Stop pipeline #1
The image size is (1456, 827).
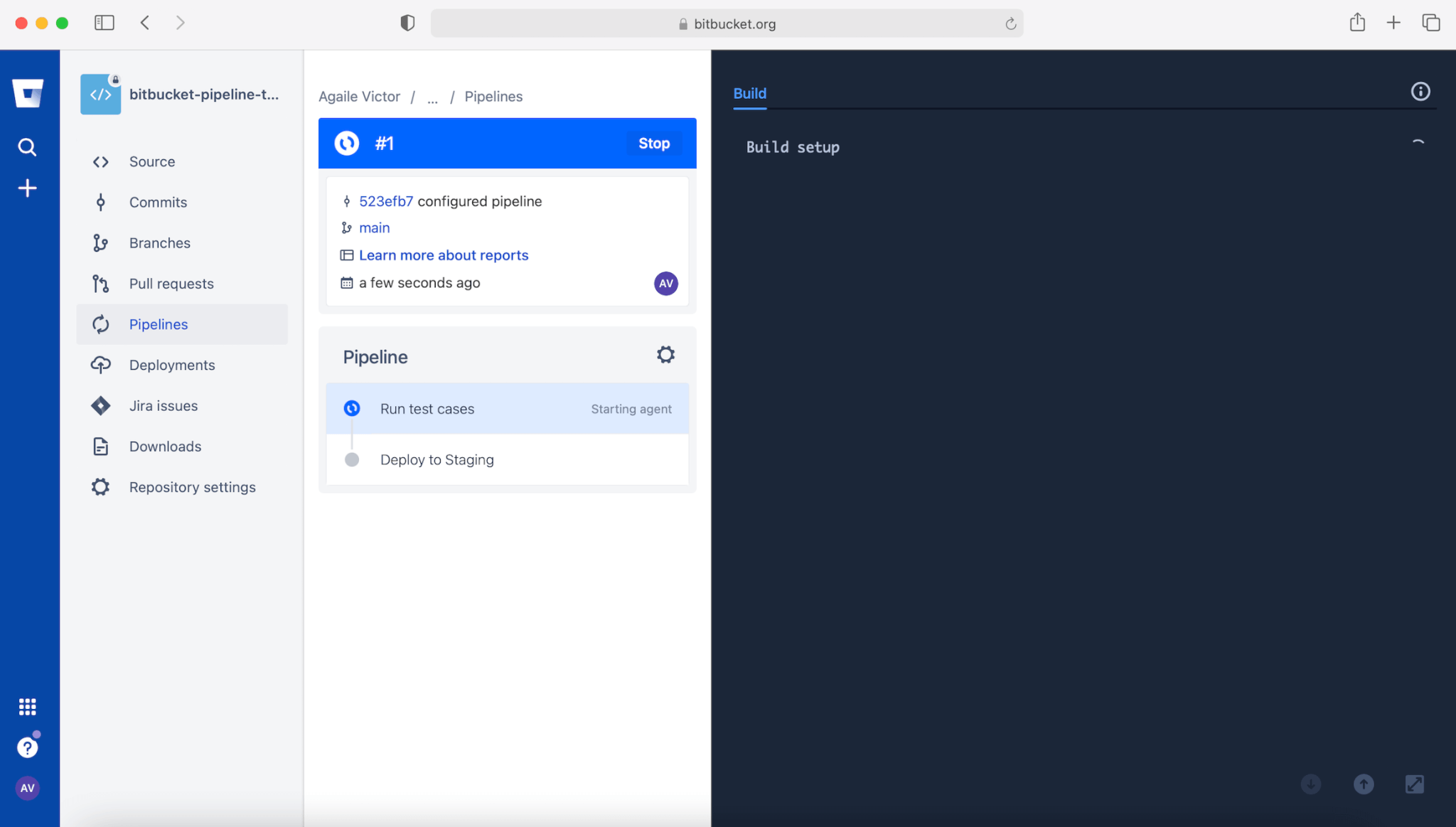[x=653, y=144]
